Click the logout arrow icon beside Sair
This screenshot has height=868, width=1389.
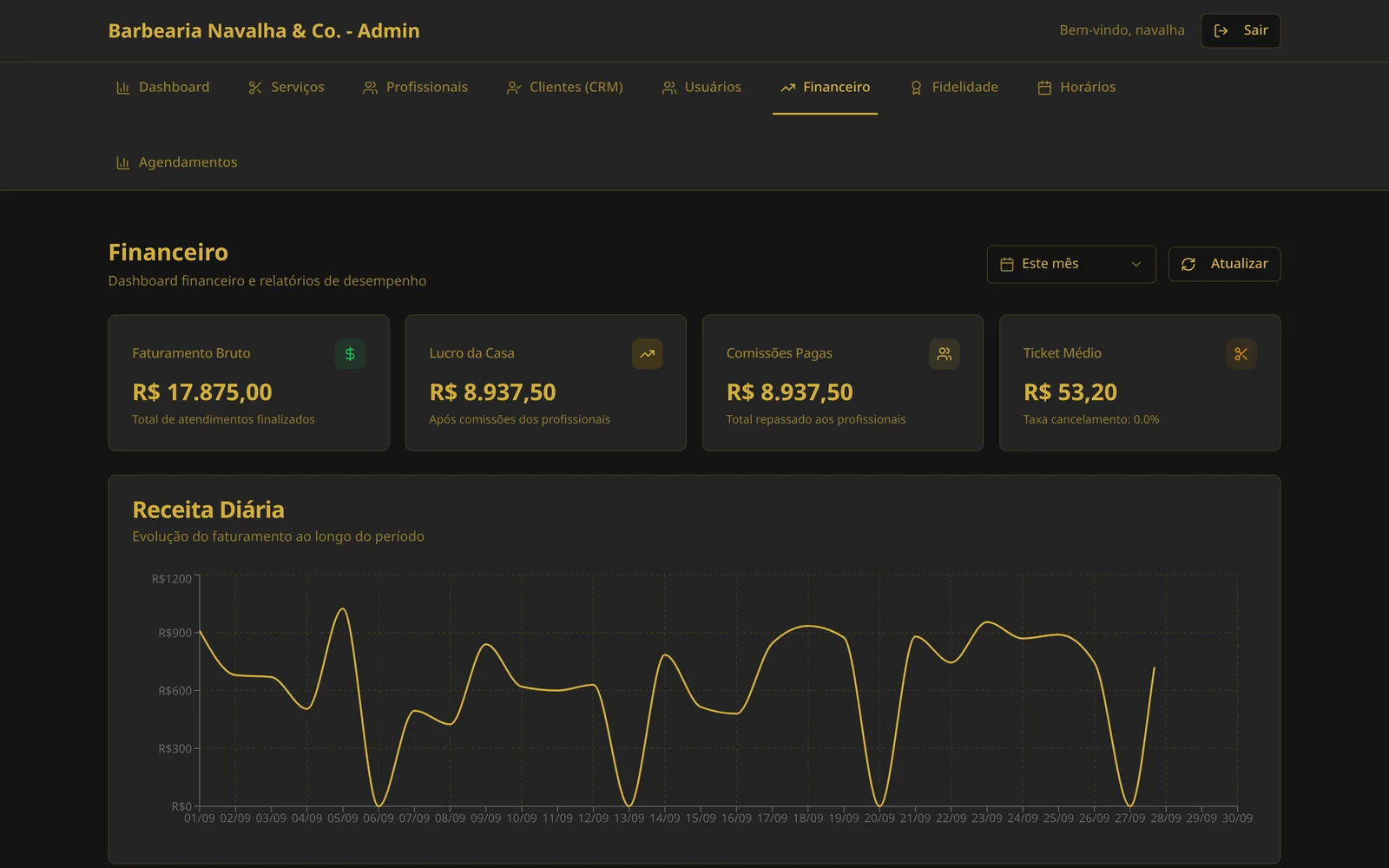point(1221,31)
